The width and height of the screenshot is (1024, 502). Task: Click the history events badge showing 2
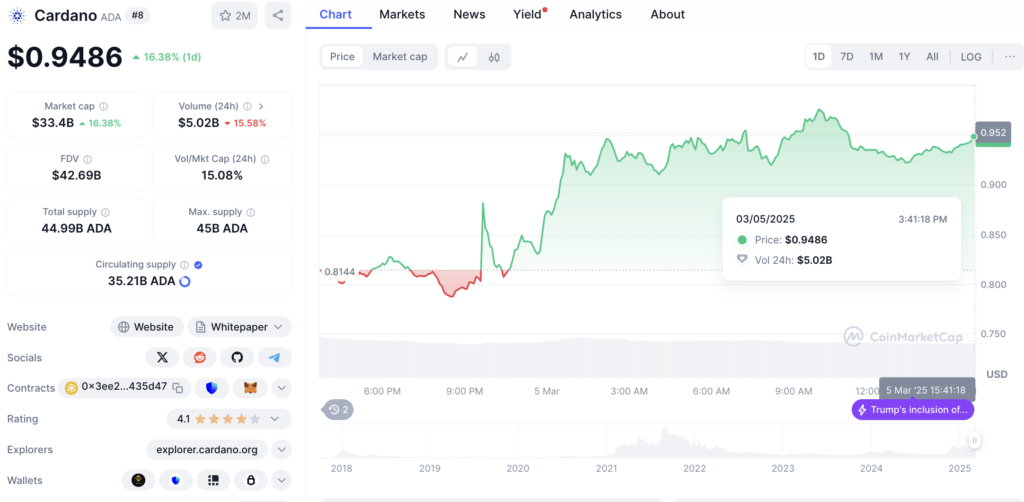tap(338, 410)
